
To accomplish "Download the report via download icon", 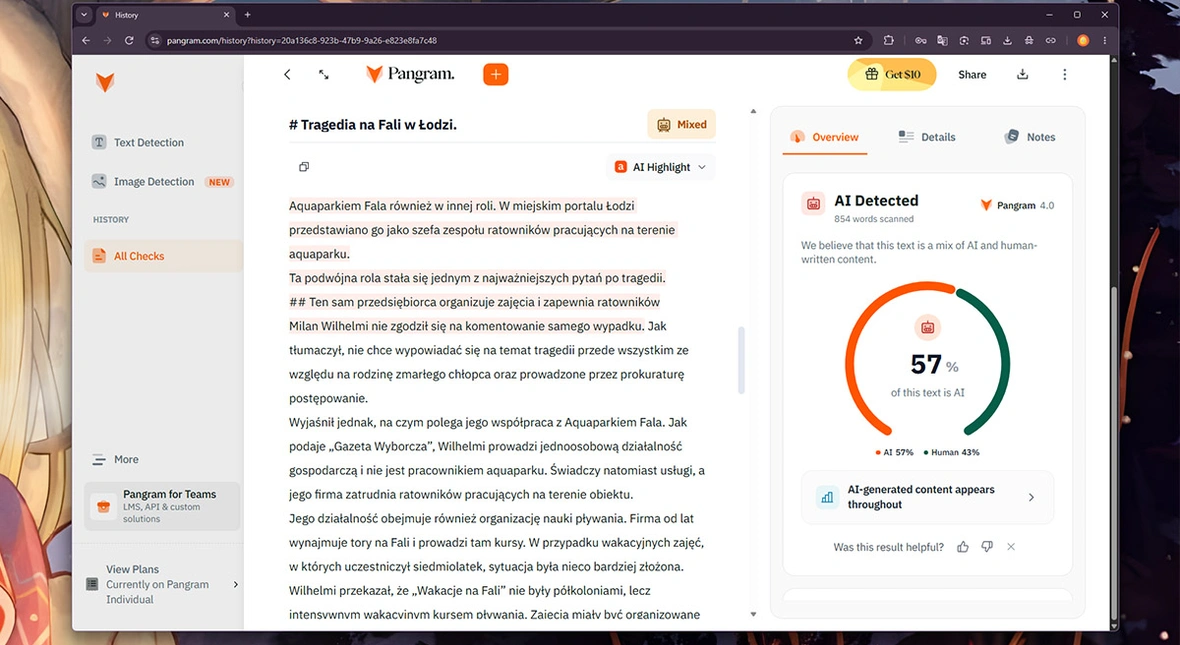I will (1022, 74).
